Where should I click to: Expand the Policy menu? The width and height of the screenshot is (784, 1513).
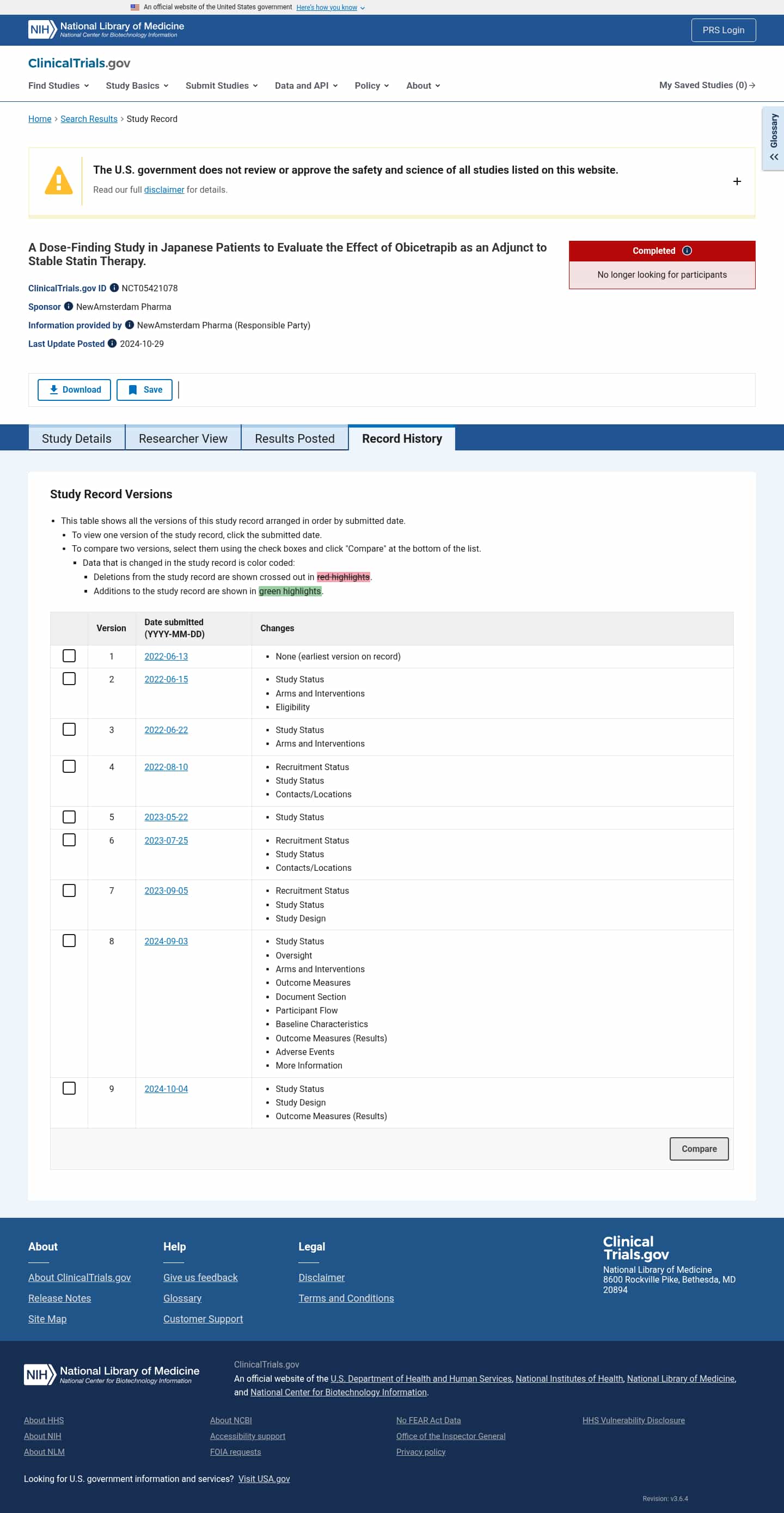pos(372,86)
